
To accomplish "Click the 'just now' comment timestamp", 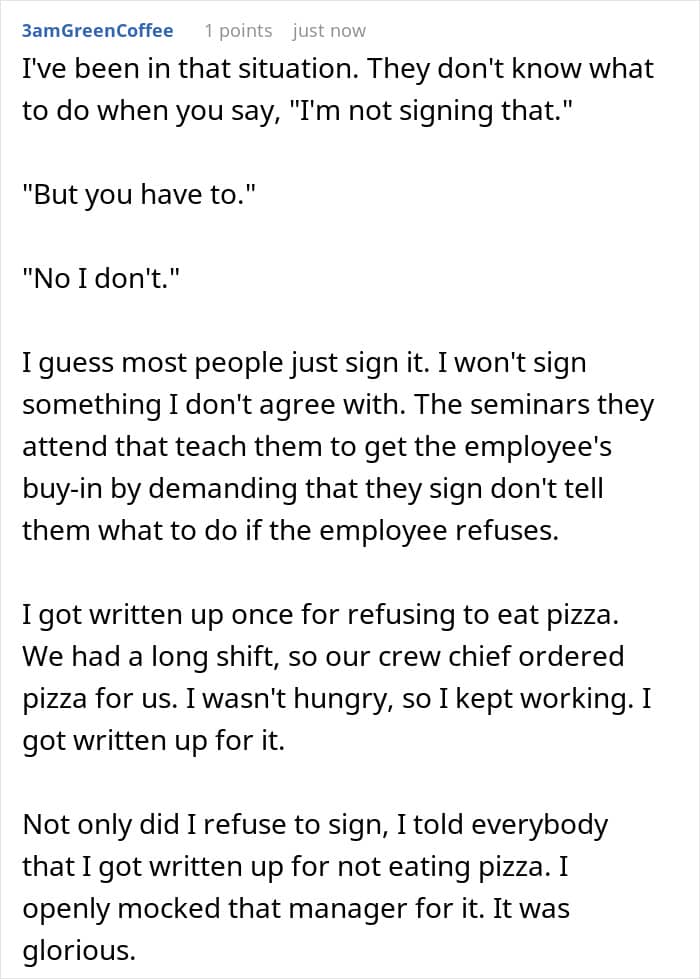I will point(329,31).
